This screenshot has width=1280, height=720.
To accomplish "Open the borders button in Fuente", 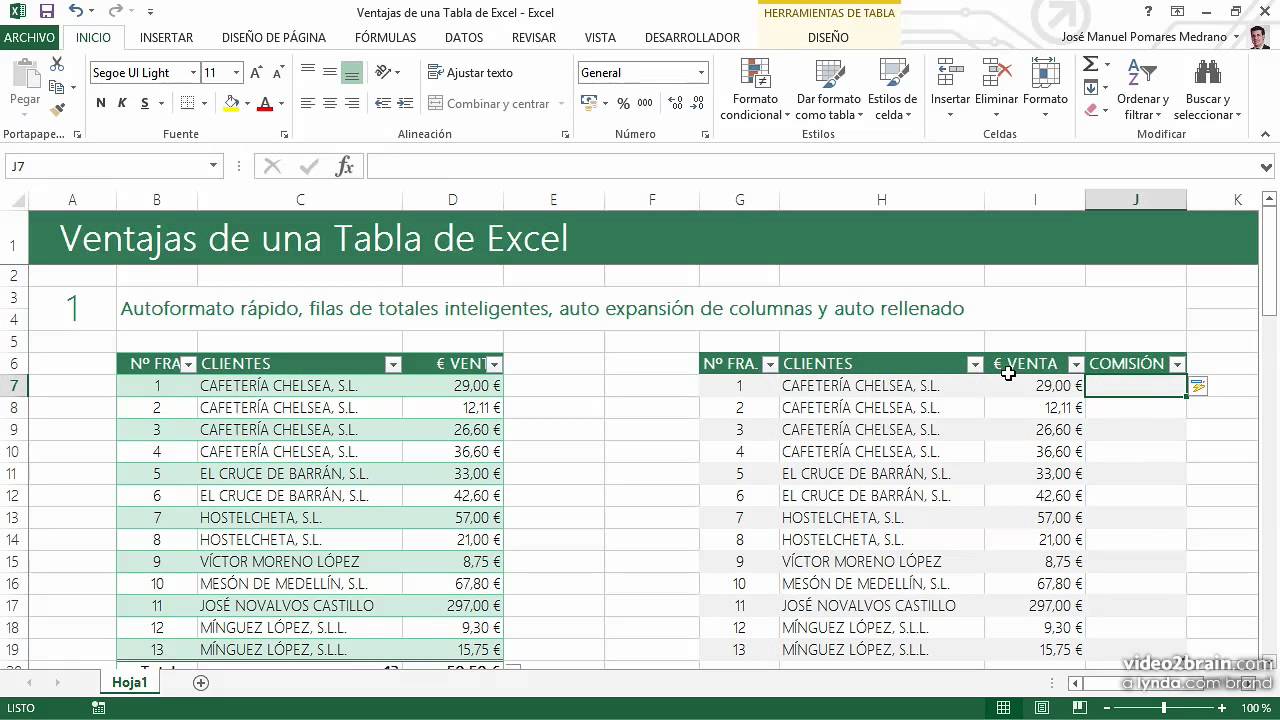I will pyautogui.click(x=187, y=103).
